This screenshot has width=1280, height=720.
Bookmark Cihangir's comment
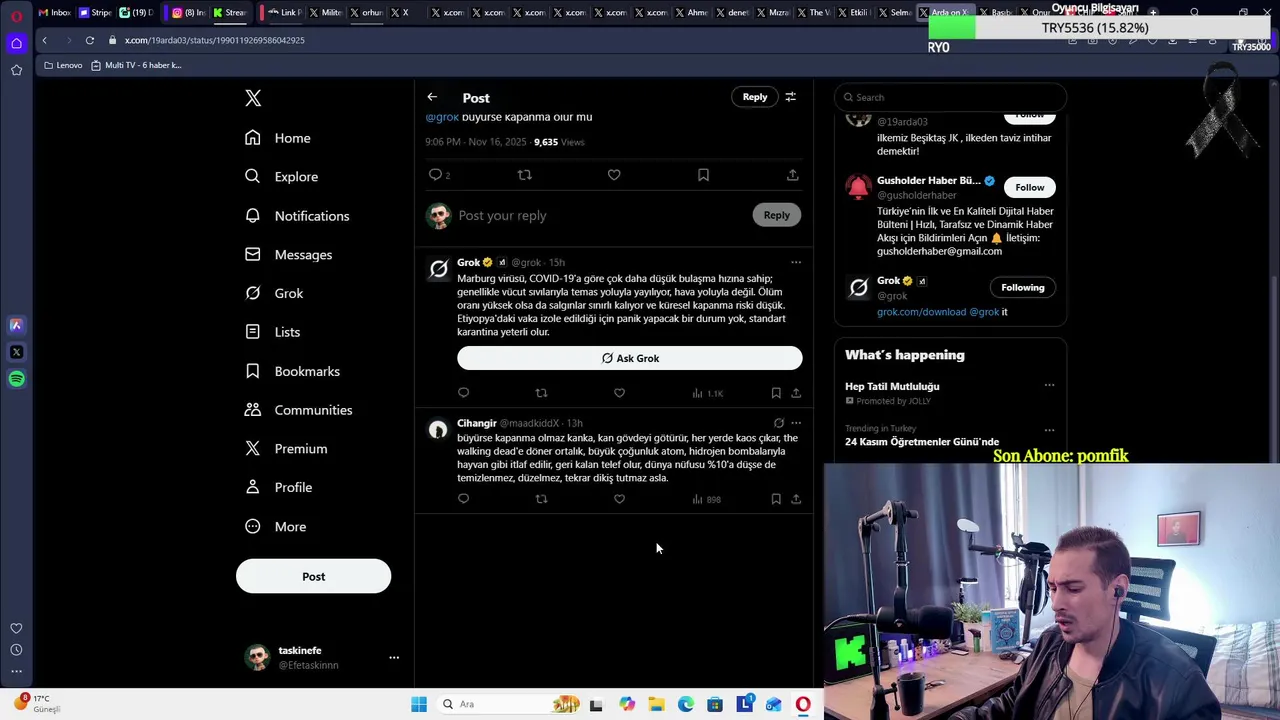[x=776, y=499]
